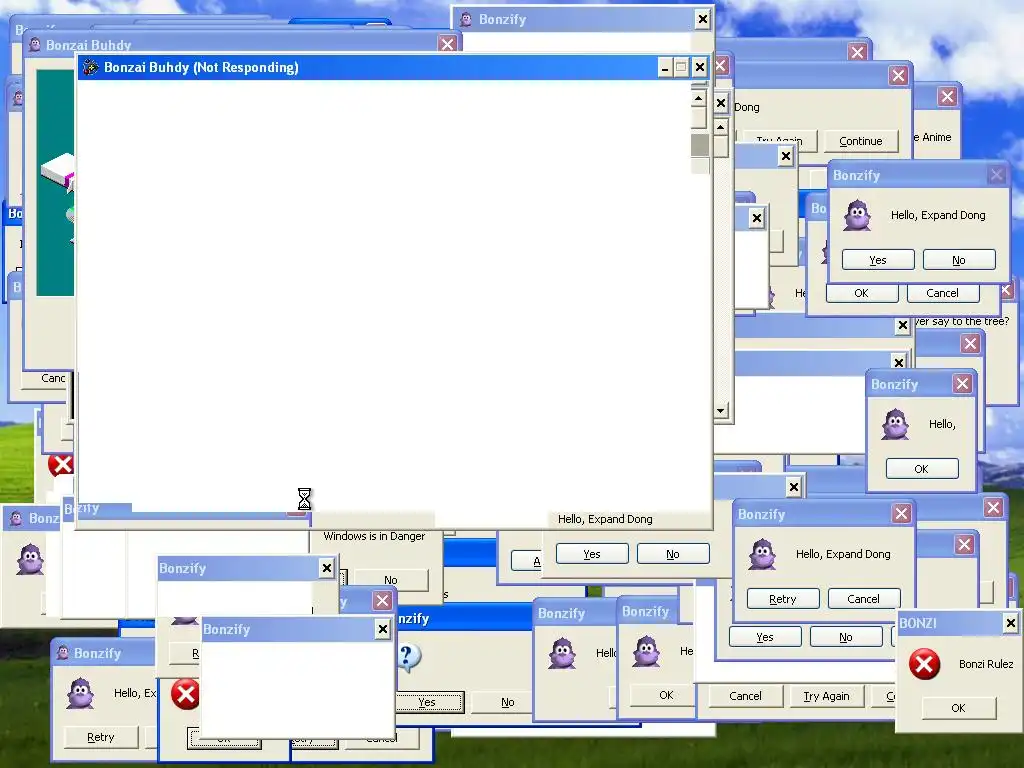The image size is (1024, 768).
Task: Close the BONZI dialog
Action: [x=1010, y=623]
